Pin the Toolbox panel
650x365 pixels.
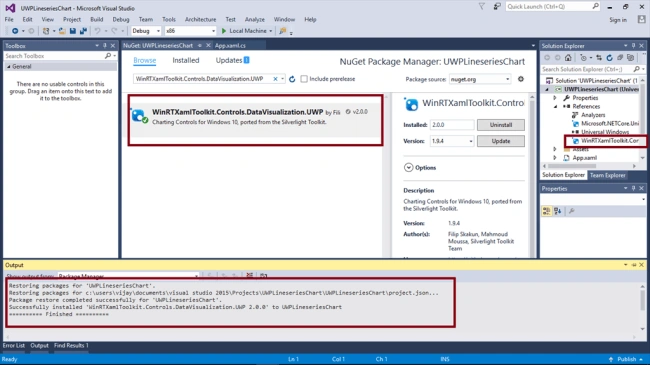104,46
